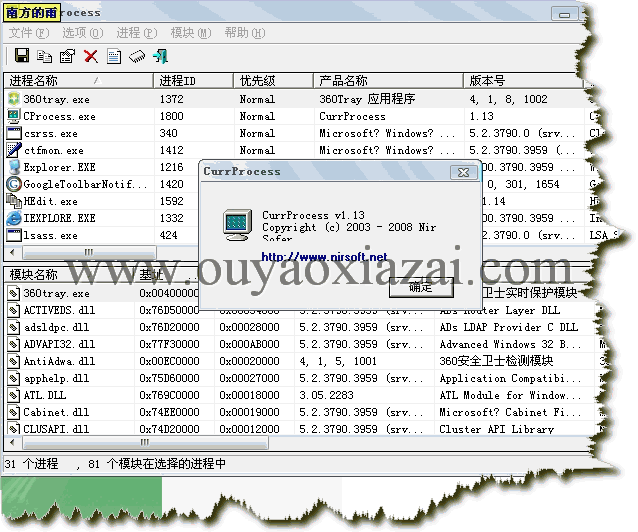
Task: Select the 360Tray 应用程序 product name cell
Action: pyautogui.click(x=367, y=99)
